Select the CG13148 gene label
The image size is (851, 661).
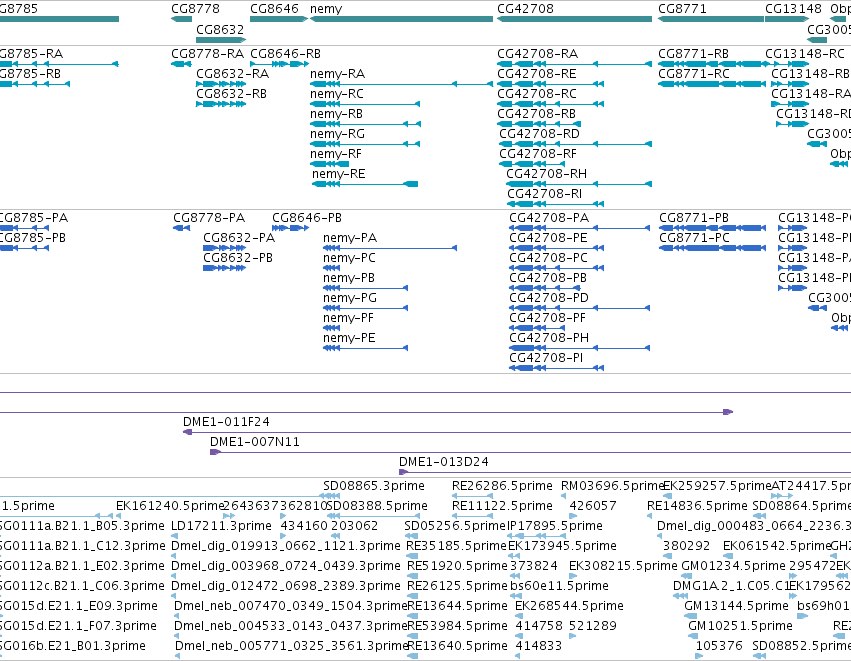click(x=793, y=9)
